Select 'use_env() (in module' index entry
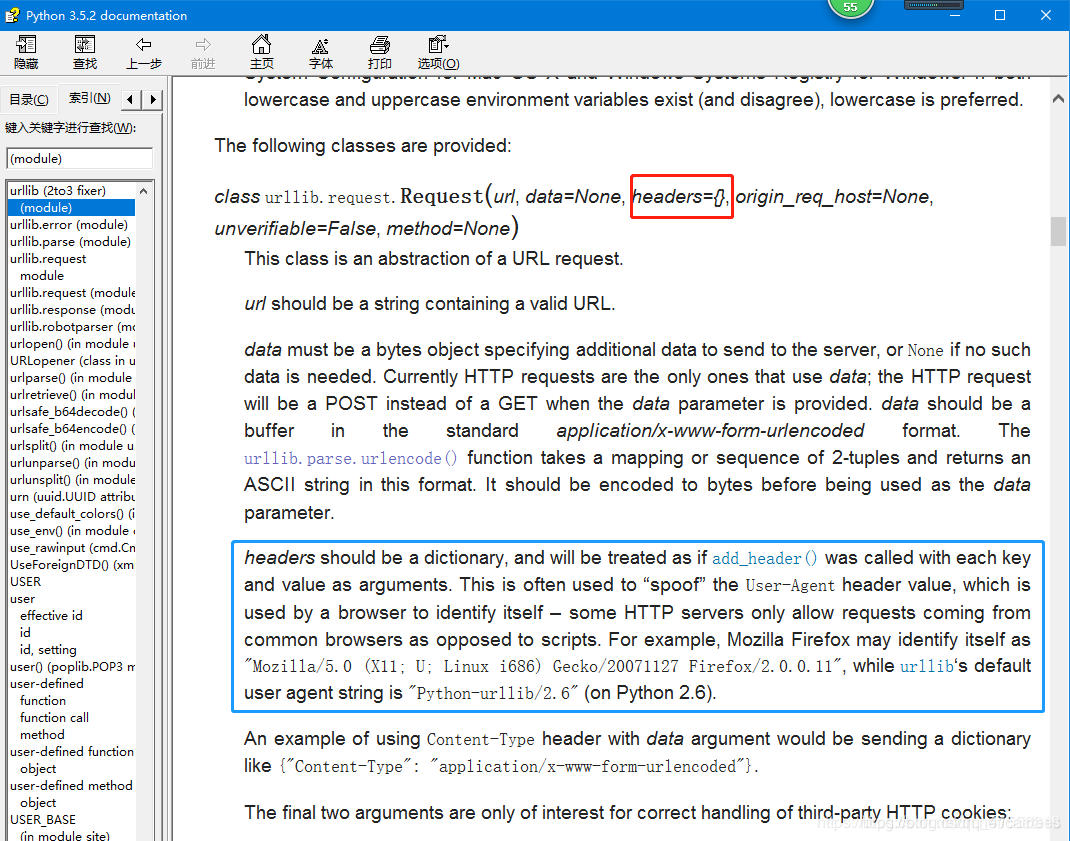Image resolution: width=1070 pixels, height=841 pixels. (72, 530)
